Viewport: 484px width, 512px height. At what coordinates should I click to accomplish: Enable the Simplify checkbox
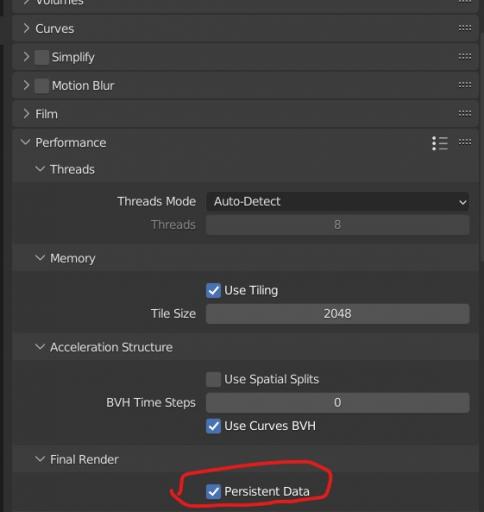click(x=42, y=57)
